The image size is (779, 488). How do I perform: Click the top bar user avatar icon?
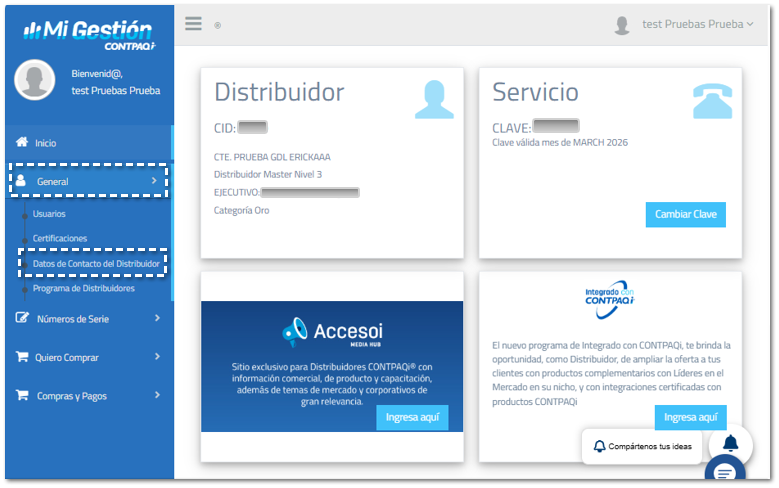tap(622, 25)
